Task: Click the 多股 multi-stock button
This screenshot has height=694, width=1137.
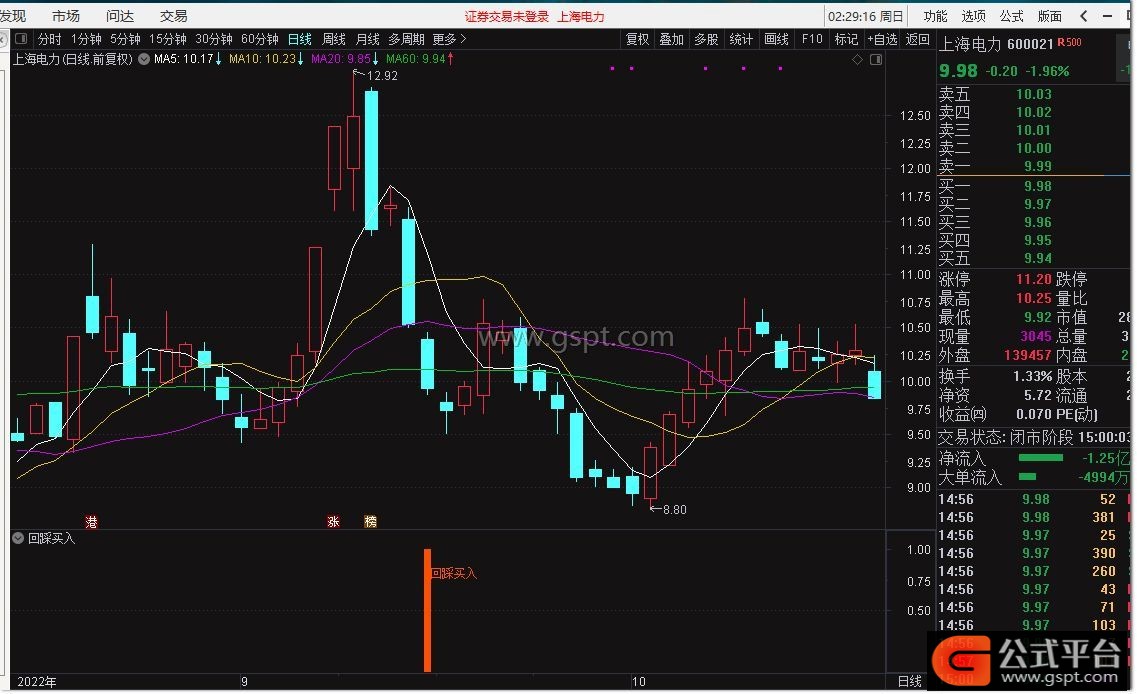Action: [706, 39]
